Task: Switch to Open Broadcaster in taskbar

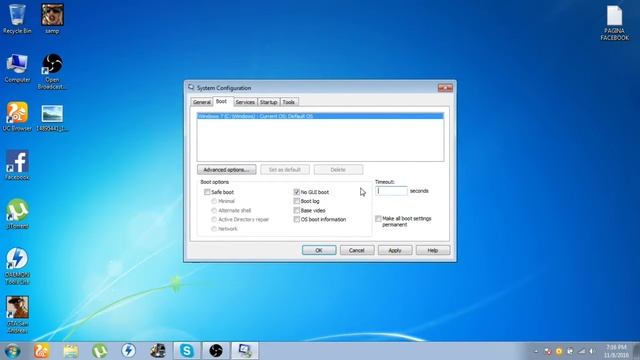Action: [x=216, y=351]
